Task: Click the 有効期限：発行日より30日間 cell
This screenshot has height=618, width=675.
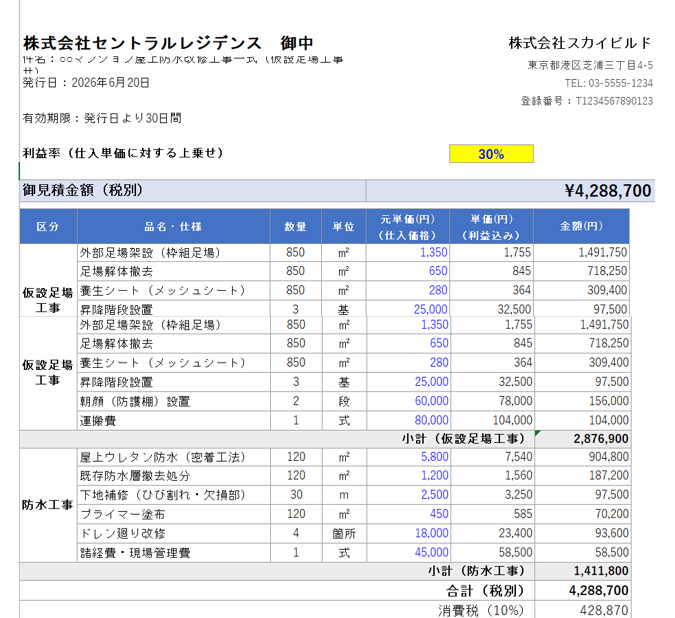Action: pyautogui.click(x=102, y=118)
